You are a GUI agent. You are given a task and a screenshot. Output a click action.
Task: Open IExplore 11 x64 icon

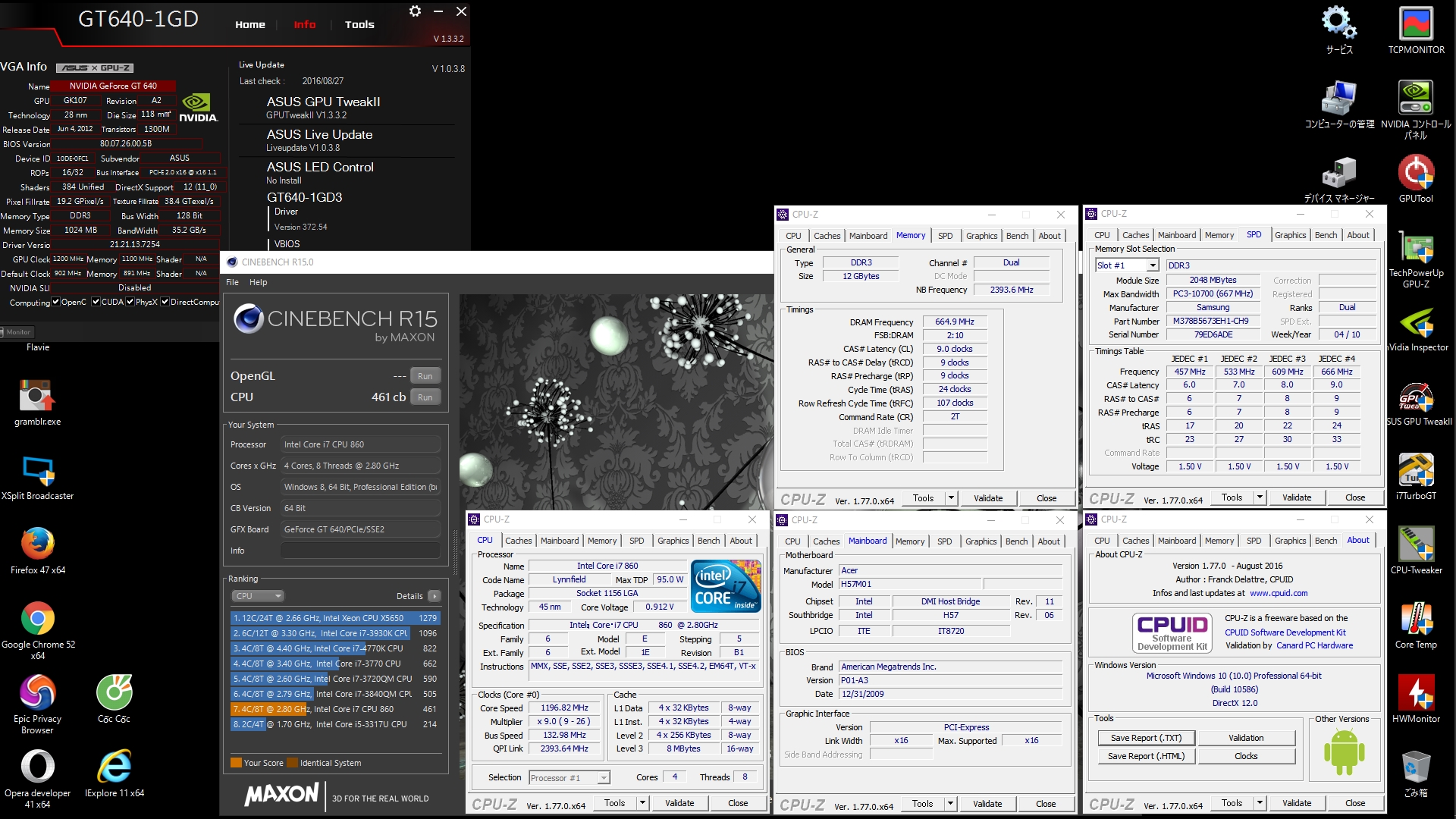(x=114, y=773)
